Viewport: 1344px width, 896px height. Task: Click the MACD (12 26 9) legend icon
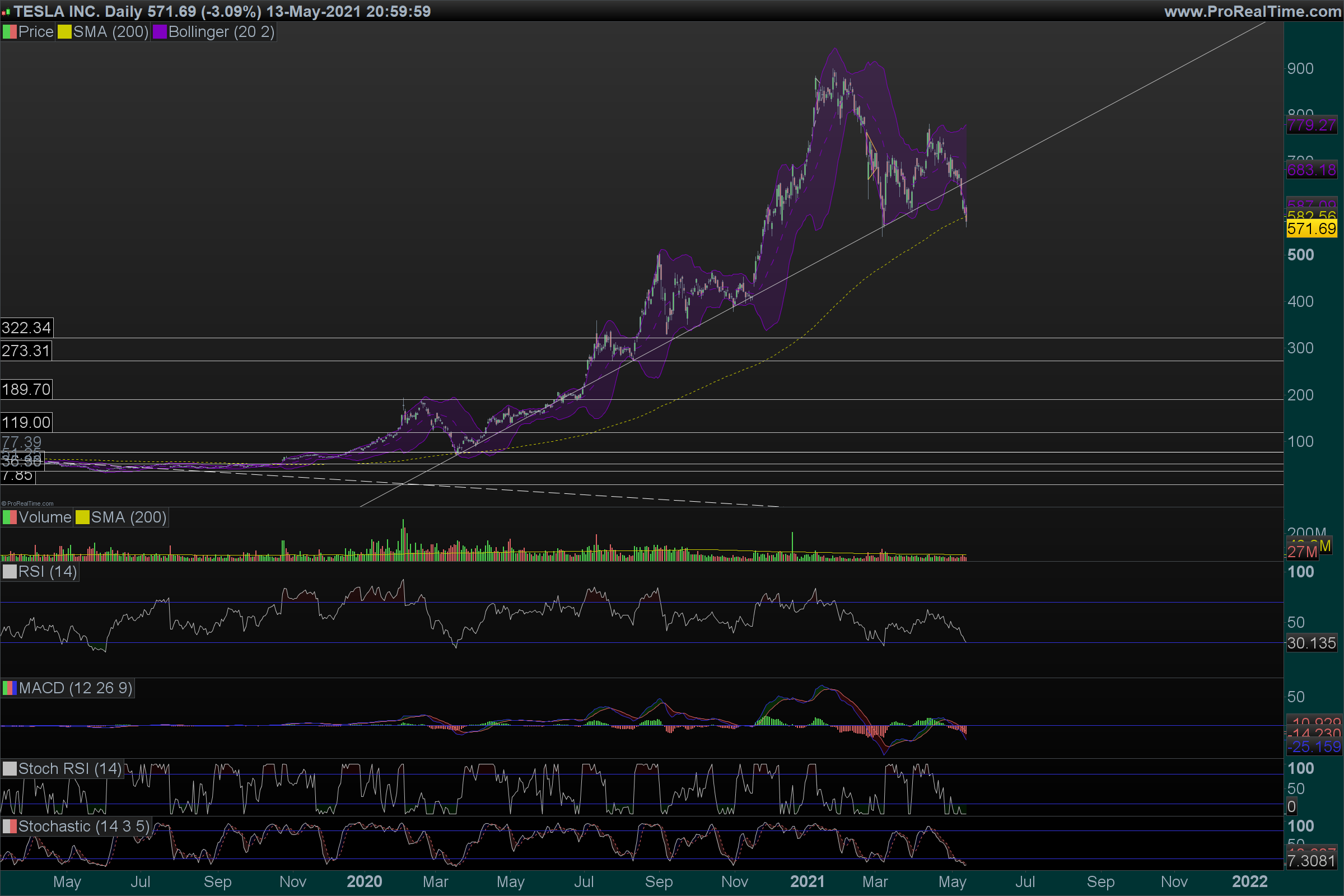coord(10,688)
